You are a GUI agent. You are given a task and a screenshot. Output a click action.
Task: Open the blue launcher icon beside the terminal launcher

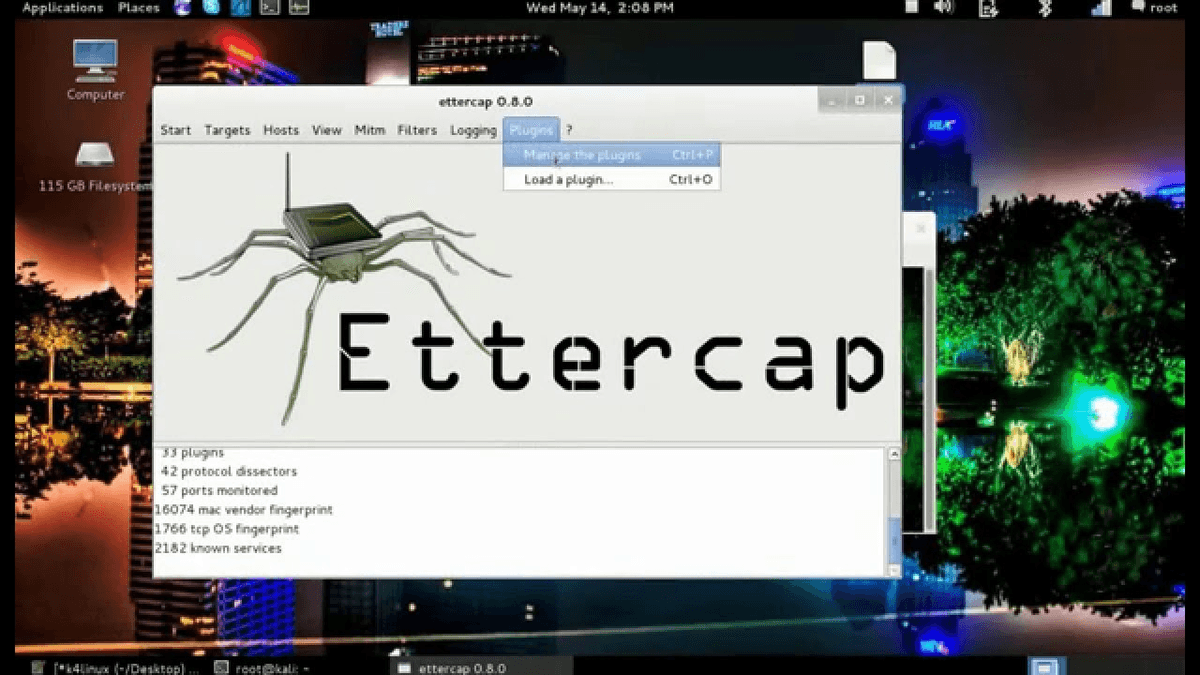coord(241,8)
